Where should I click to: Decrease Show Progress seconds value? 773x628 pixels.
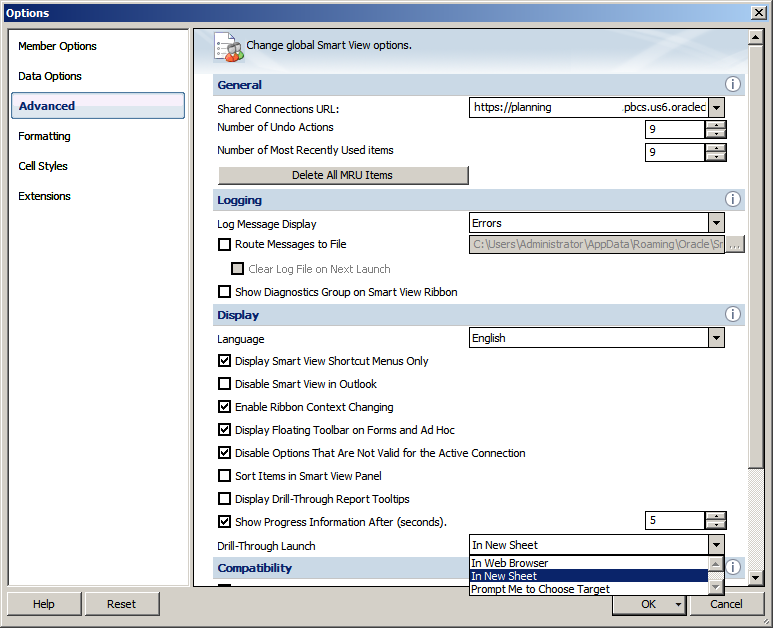[715, 525]
